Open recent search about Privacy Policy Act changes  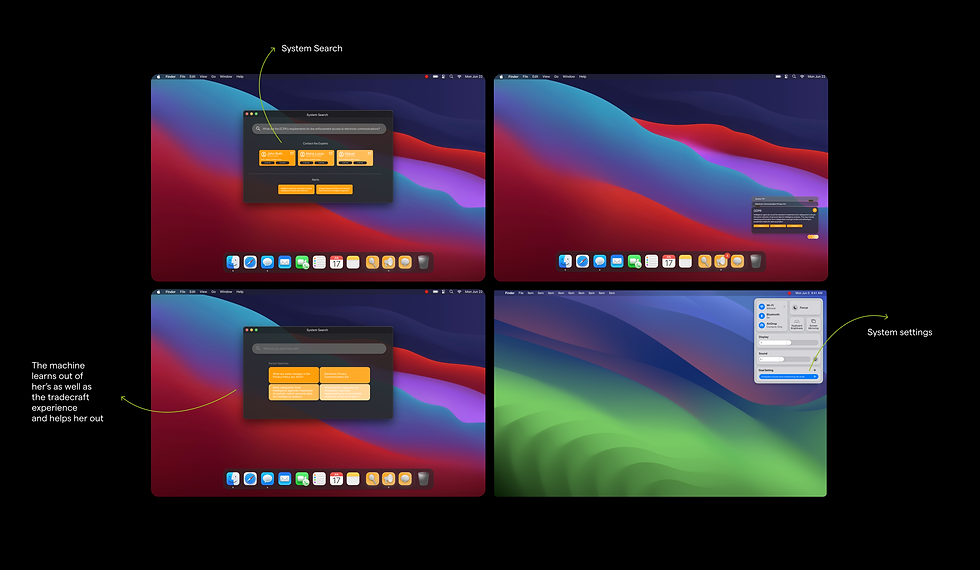pos(294,375)
